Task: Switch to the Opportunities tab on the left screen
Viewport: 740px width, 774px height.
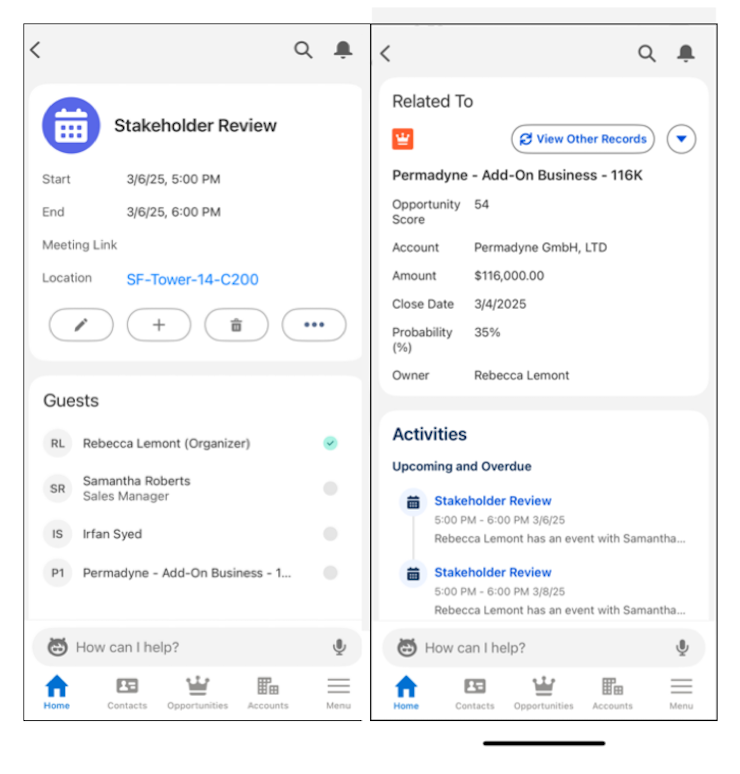Action: (x=198, y=692)
